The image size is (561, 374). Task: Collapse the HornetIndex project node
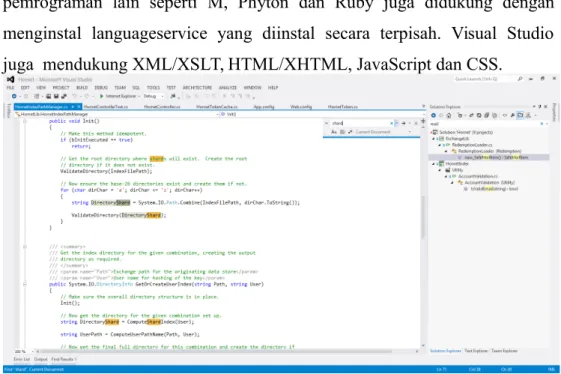(x=434, y=164)
